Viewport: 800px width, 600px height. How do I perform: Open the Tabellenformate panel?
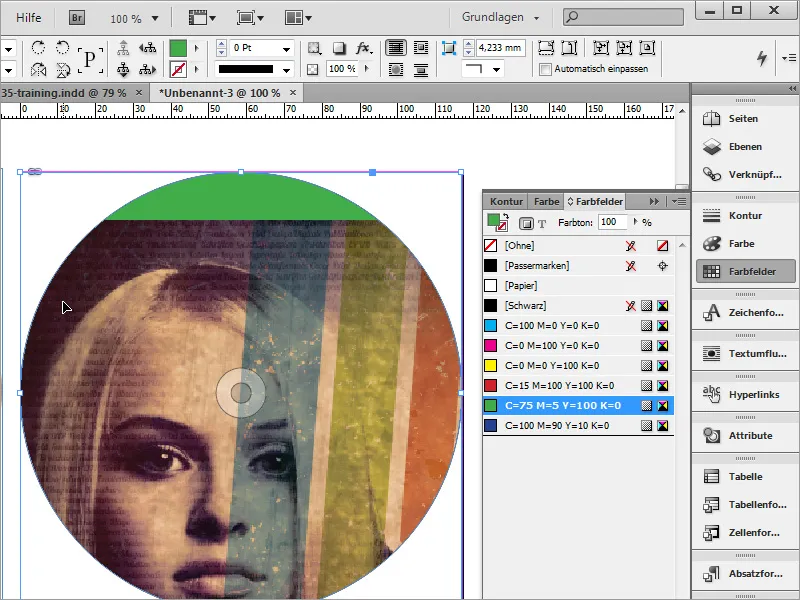tap(744, 505)
